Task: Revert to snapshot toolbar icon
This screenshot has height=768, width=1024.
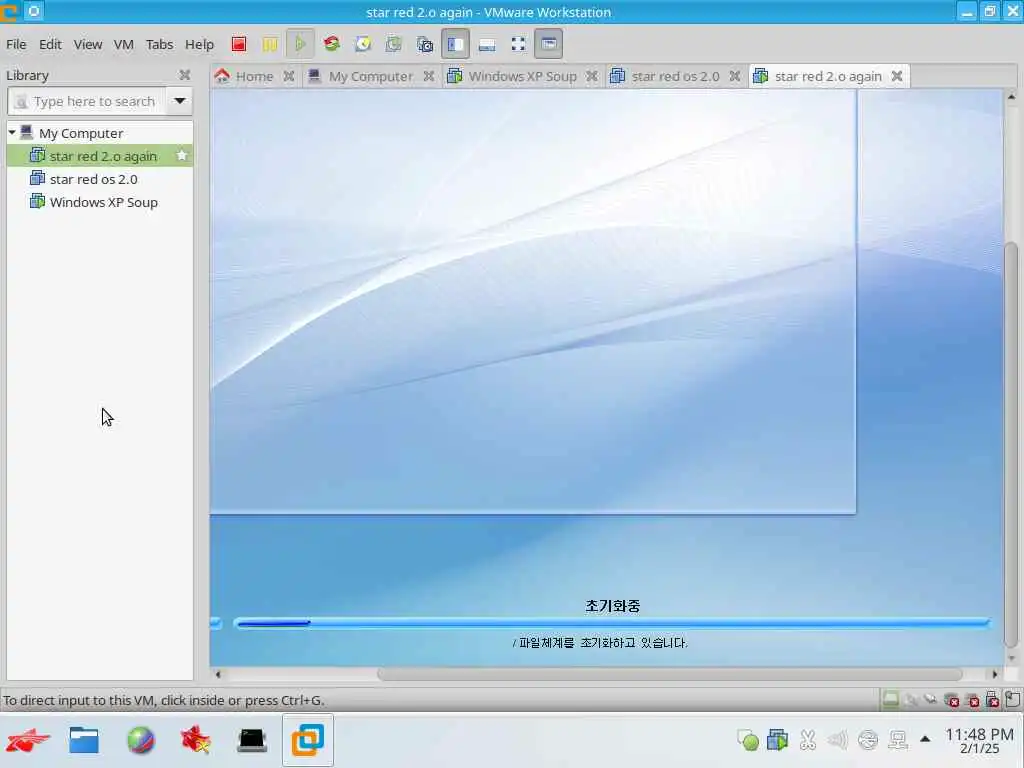Action: point(393,44)
